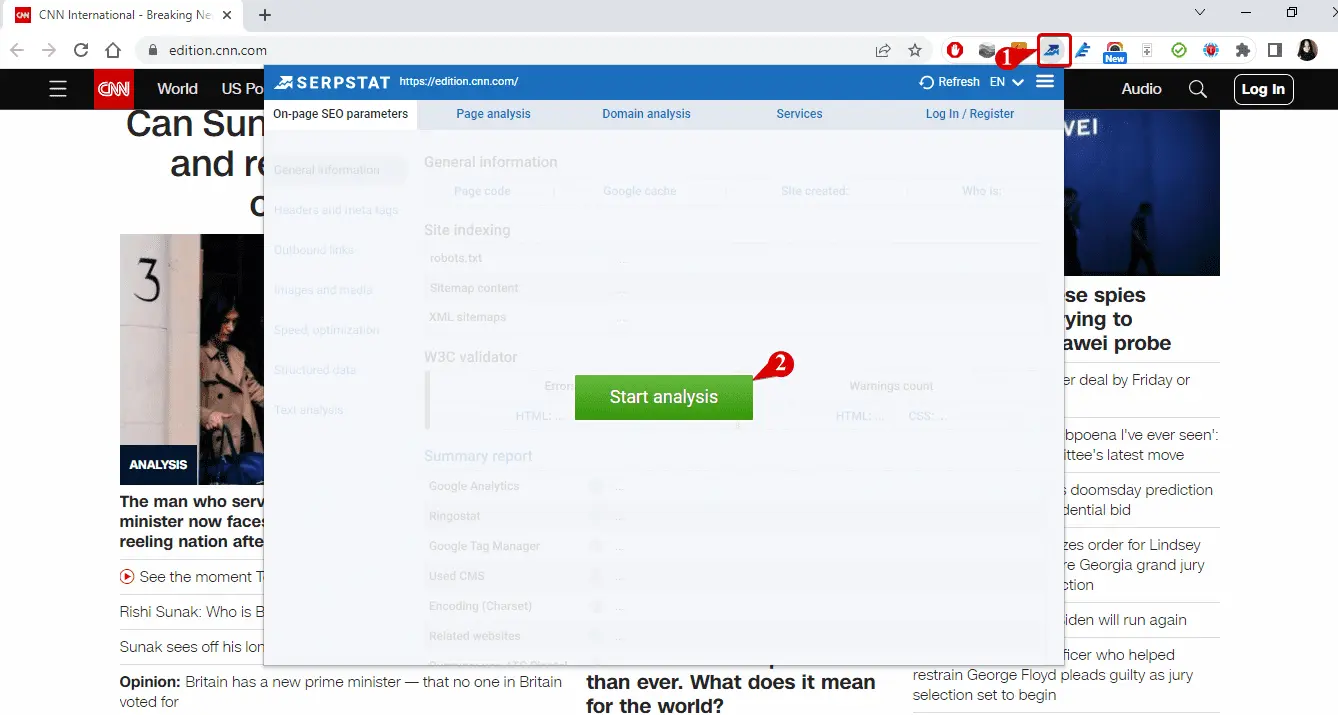Play the 'See the moment' video link
The width and height of the screenshot is (1338, 715).
click(x=192, y=577)
